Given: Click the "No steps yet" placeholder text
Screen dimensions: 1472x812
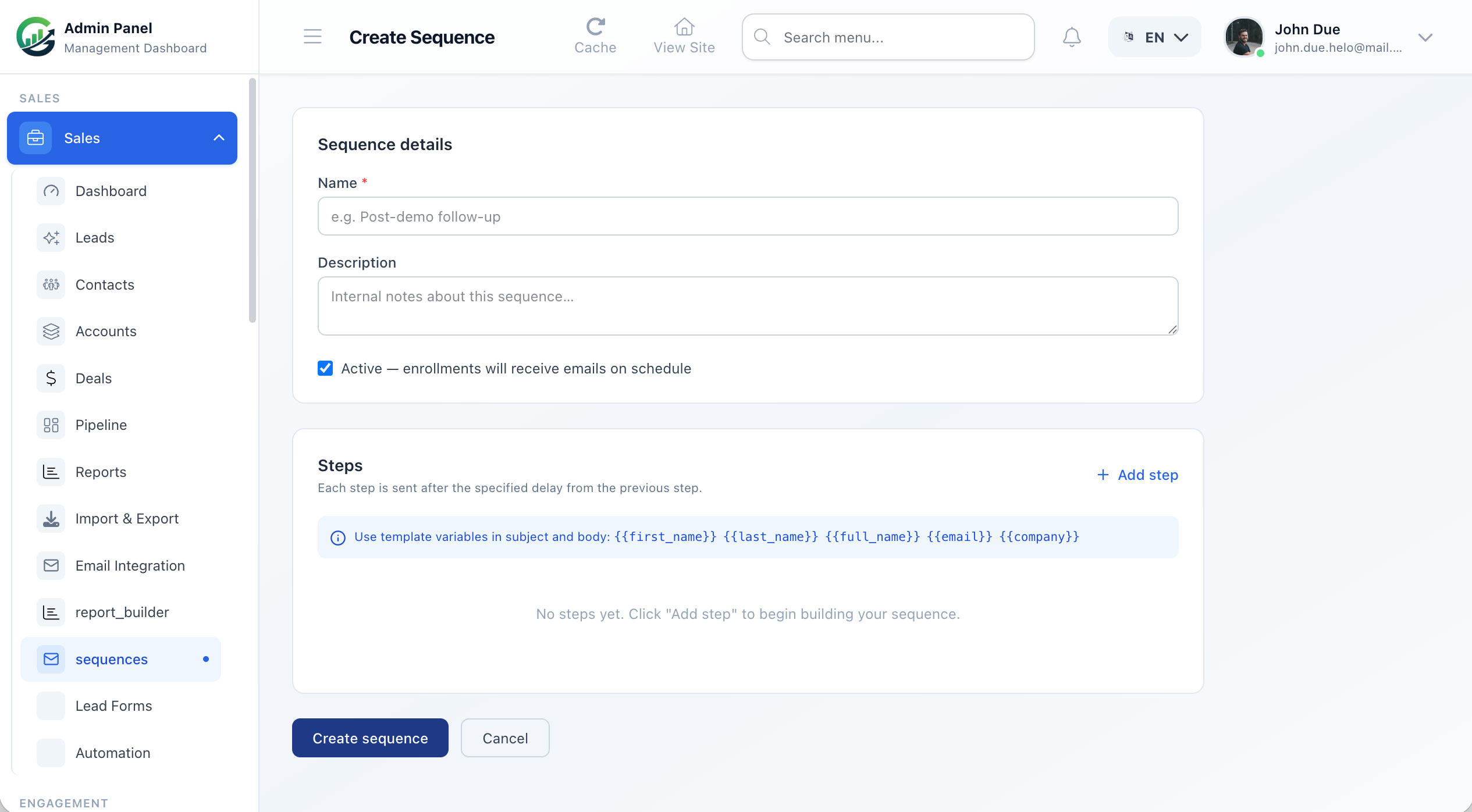Looking at the screenshot, I should (748, 614).
